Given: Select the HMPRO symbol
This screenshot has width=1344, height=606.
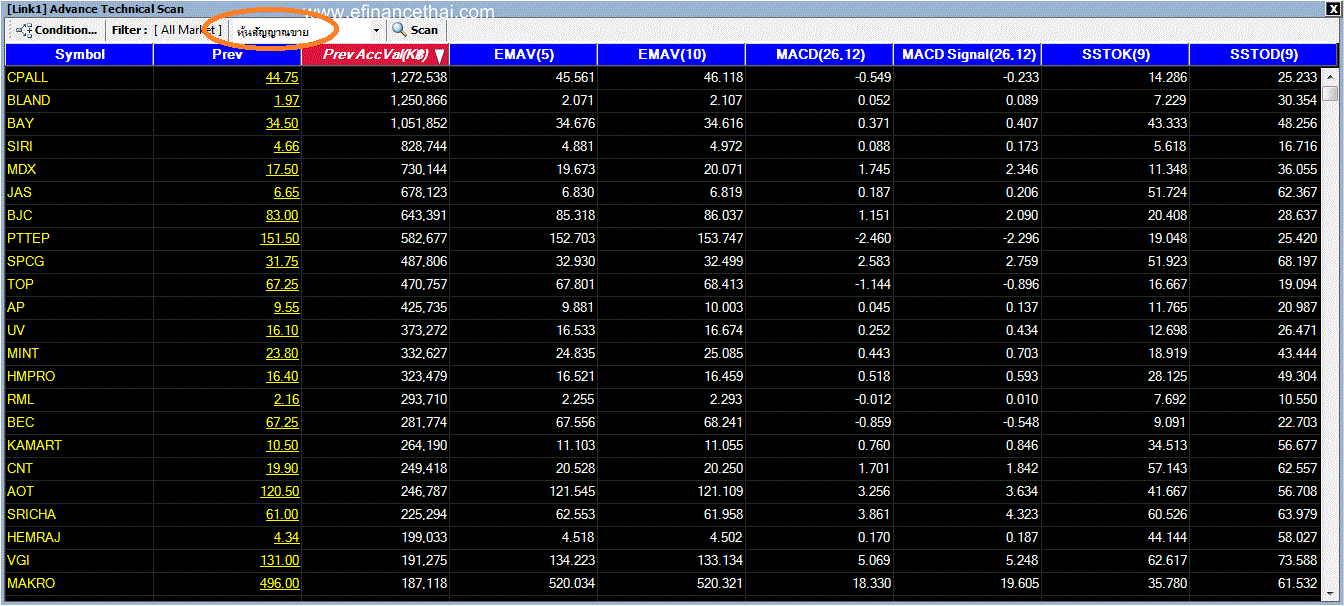Looking at the screenshot, I should tap(31, 376).
